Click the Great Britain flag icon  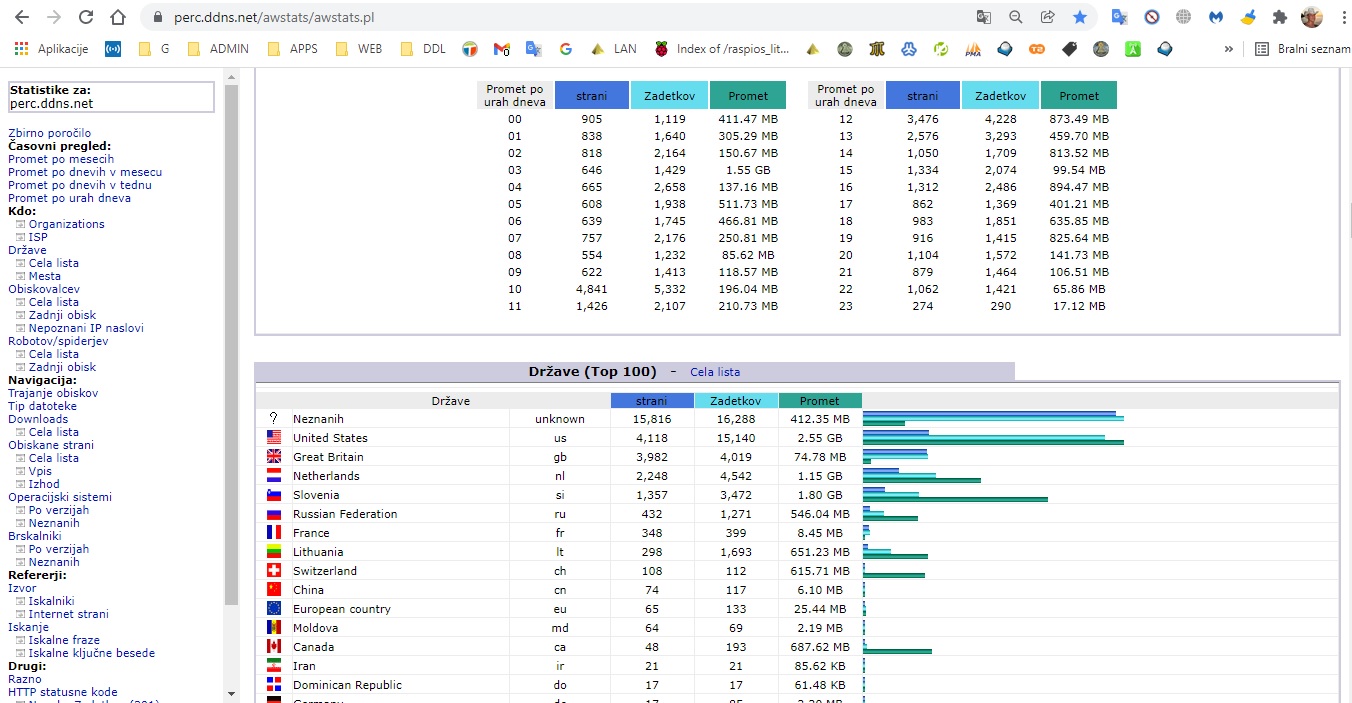(274, 457)
